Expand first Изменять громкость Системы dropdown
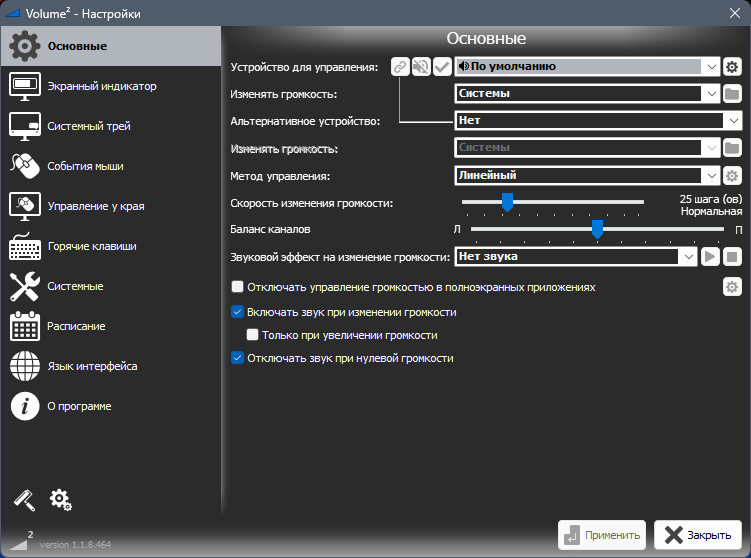This screenshot has height=558, width=751. click(x=587, y=94)
